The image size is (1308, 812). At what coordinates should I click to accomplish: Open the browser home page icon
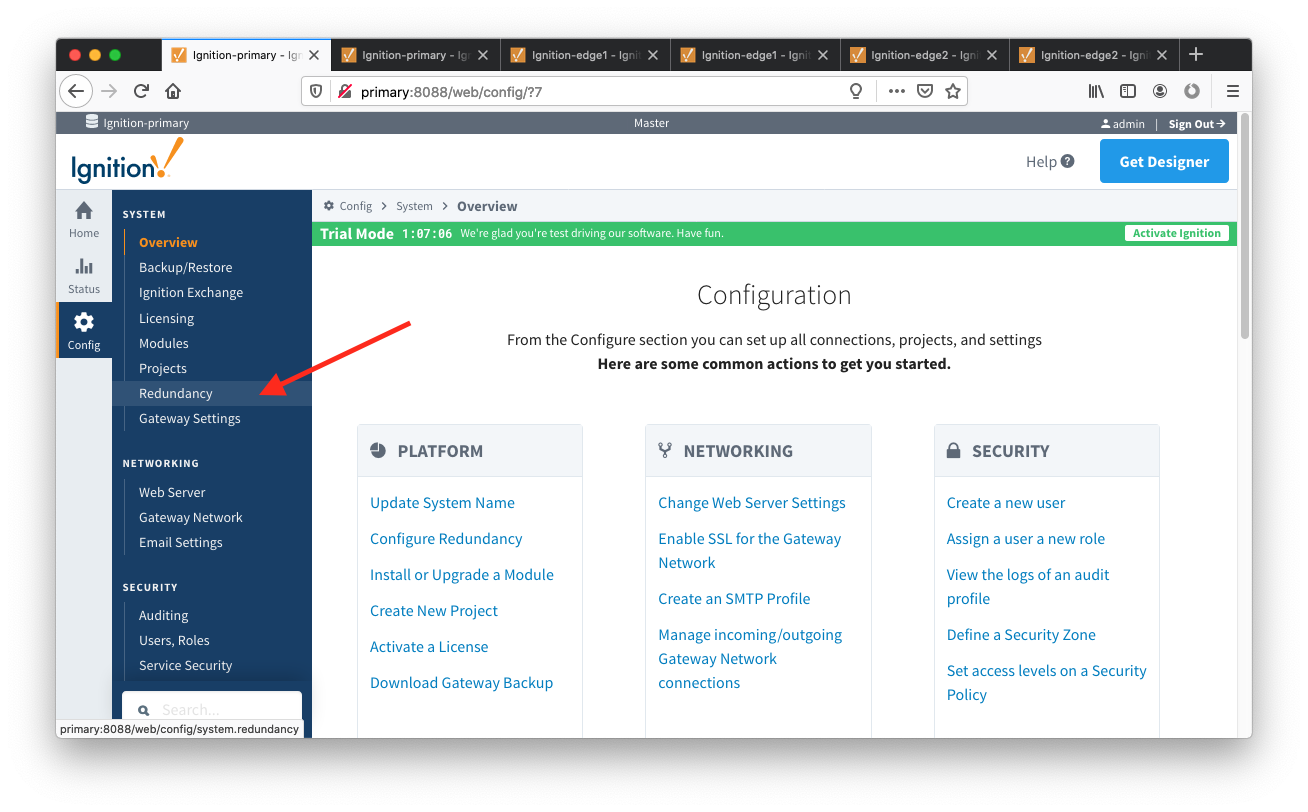173,91
